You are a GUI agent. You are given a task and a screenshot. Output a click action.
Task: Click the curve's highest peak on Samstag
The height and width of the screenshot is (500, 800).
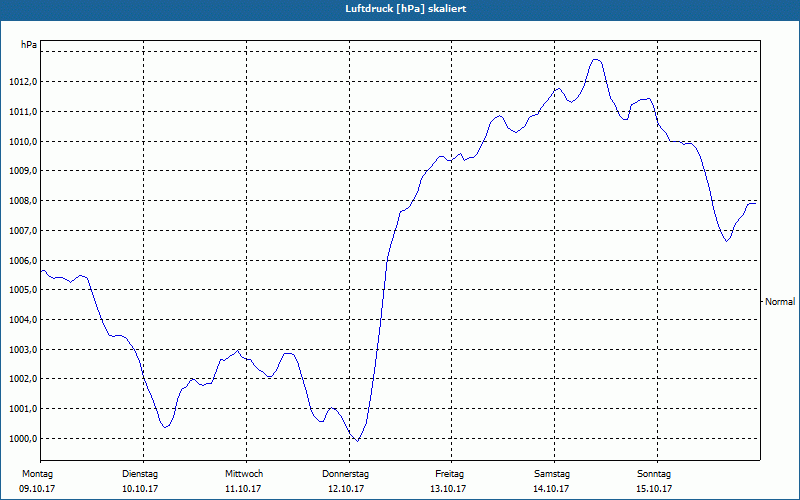596,60
